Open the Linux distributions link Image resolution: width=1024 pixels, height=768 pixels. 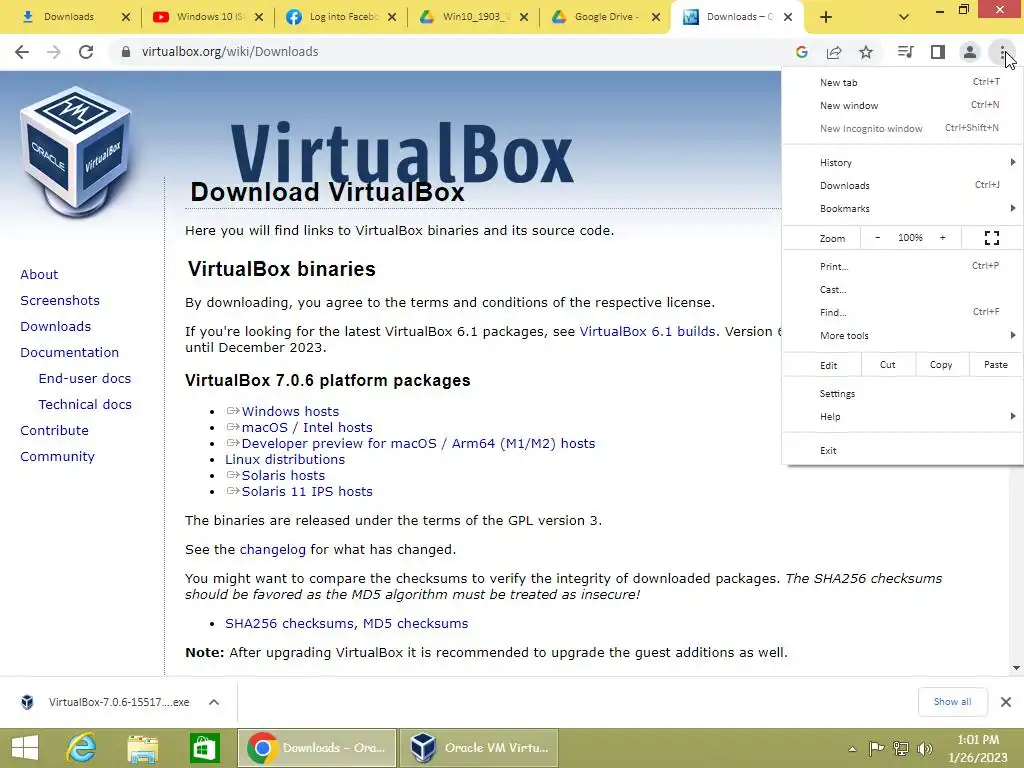pos(285,459)
